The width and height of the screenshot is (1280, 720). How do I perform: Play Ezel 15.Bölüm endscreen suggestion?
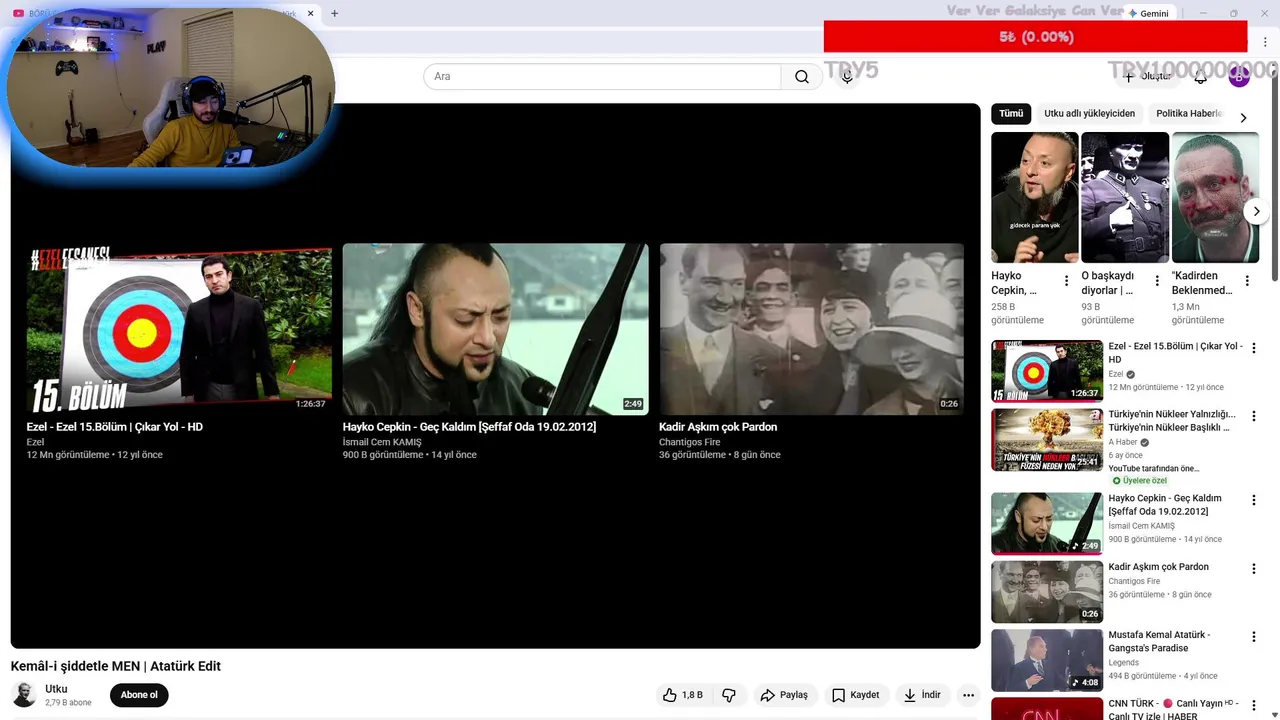click(179, 330)
